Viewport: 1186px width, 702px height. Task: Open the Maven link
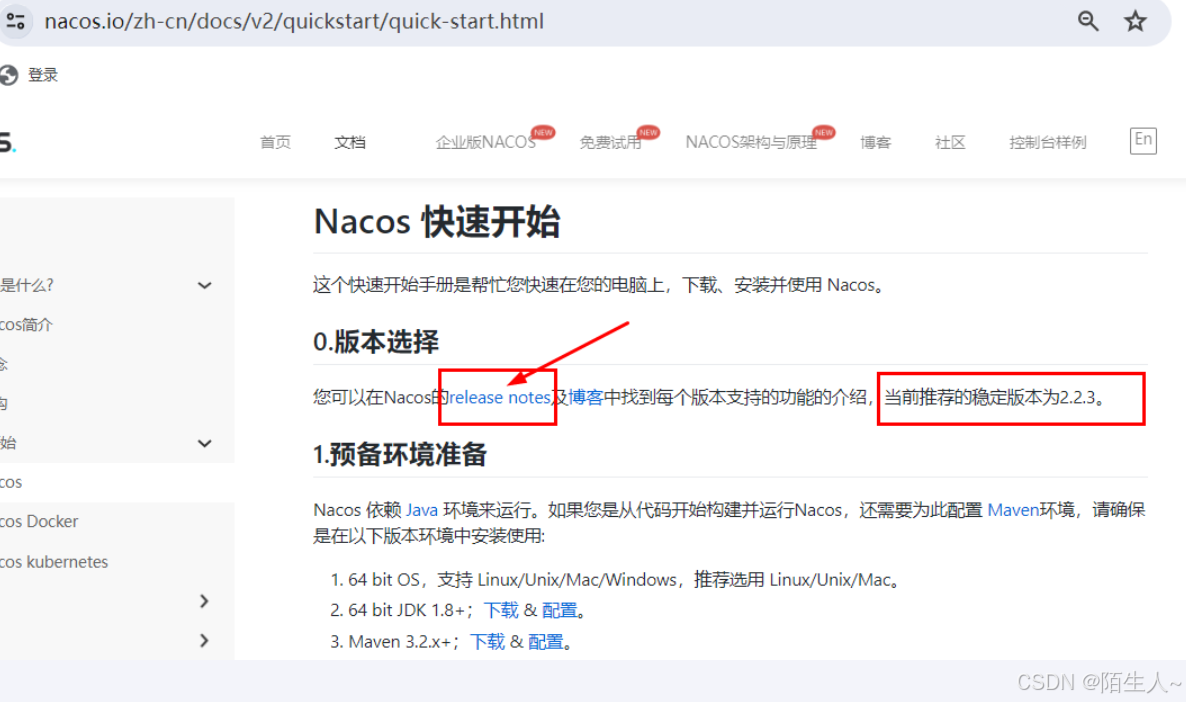pyautogui.click(x=1014, y=510)
